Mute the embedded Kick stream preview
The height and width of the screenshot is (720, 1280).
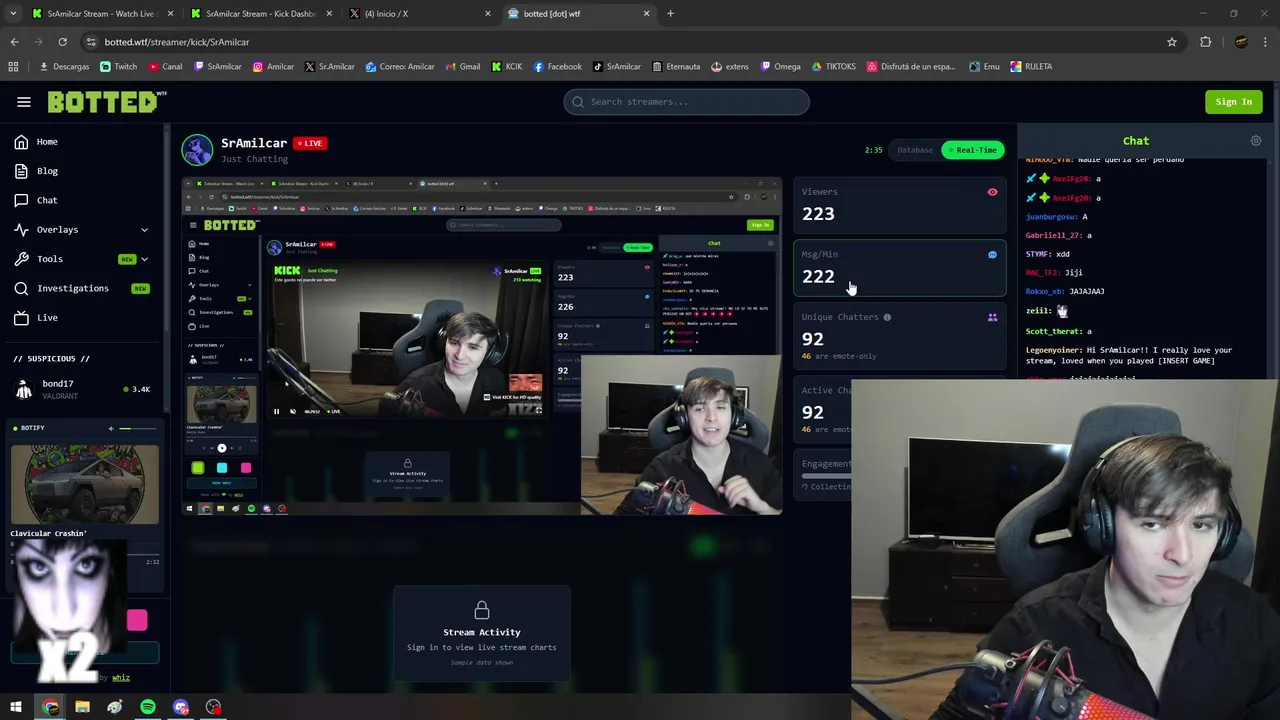pyautogui.click(x=293, y=411)
